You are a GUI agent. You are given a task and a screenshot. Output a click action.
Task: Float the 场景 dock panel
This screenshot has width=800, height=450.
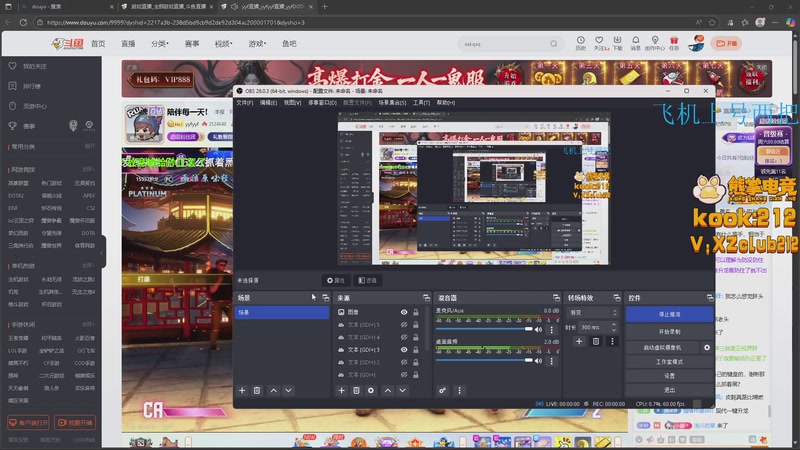326,298
